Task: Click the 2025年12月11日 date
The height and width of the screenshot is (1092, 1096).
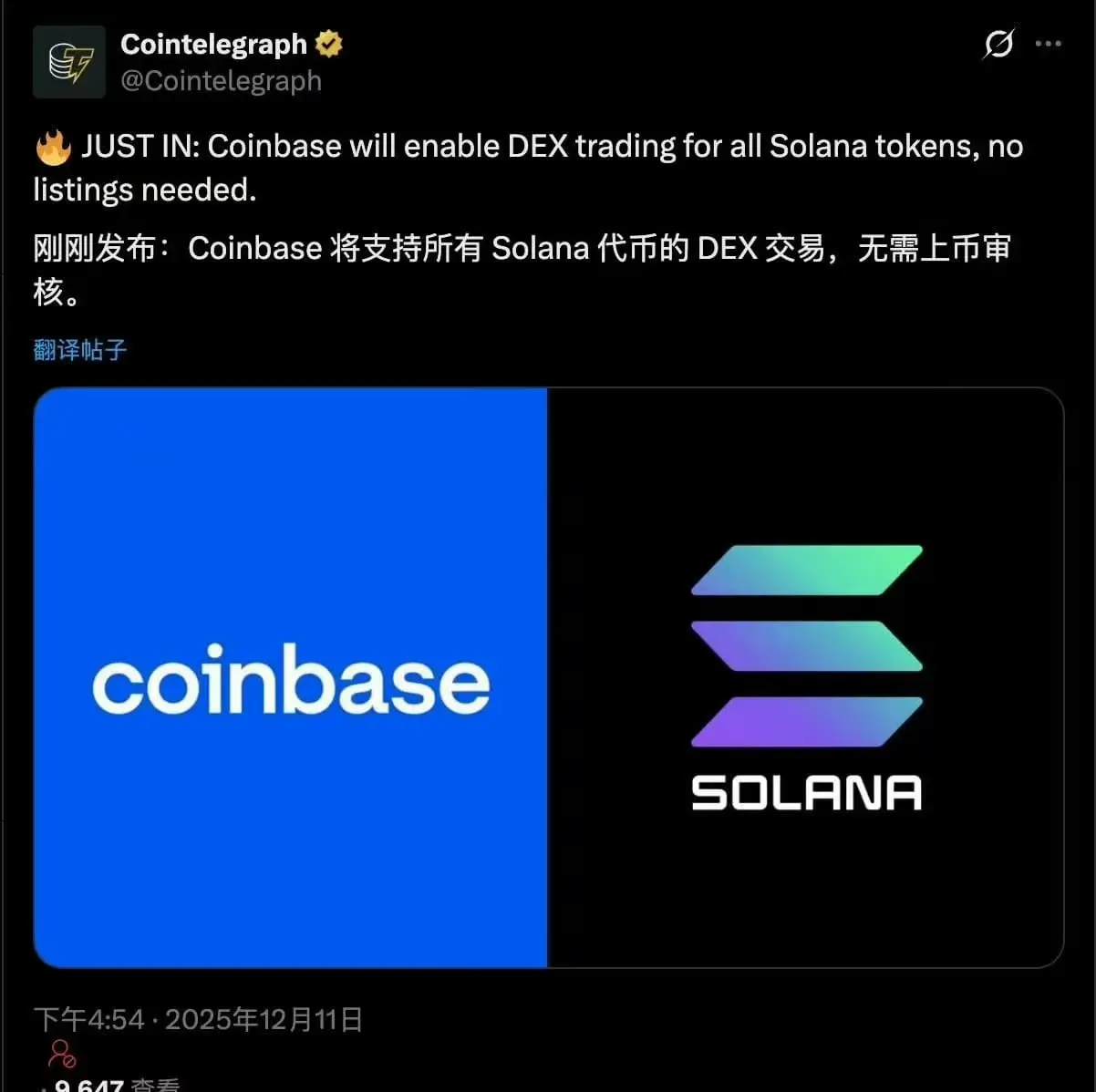Action: tap(264, 1019)
